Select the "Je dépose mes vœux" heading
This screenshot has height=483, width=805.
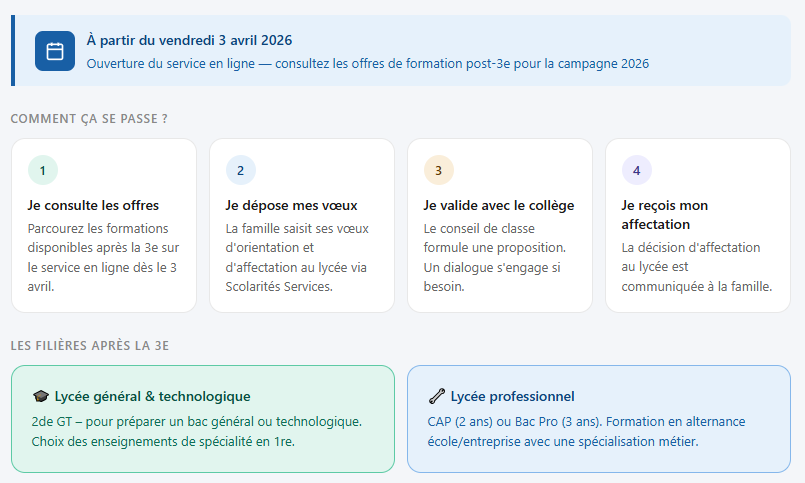click(291, 205)
